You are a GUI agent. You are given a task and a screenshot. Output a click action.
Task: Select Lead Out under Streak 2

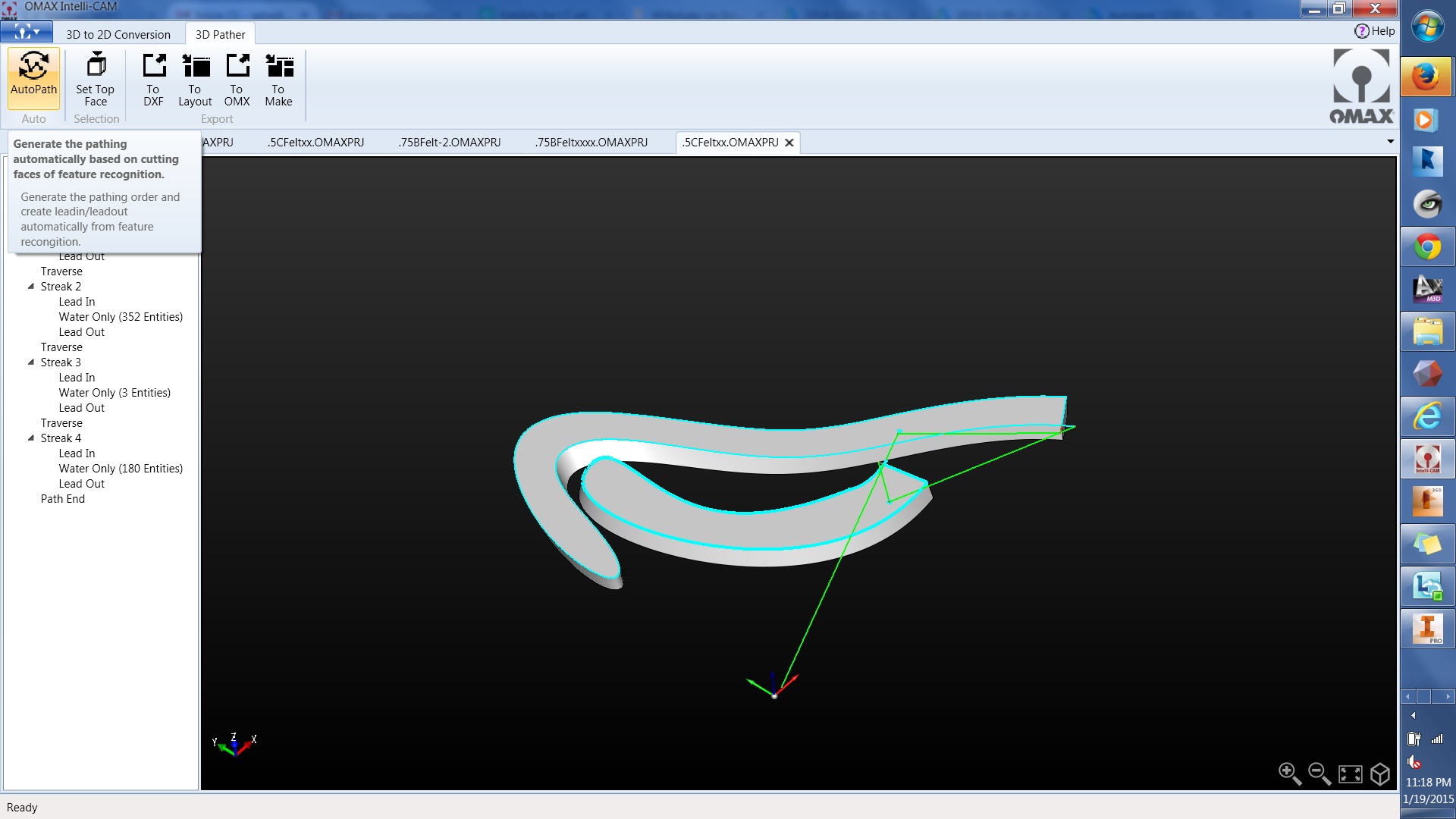(x=82, y=331)
